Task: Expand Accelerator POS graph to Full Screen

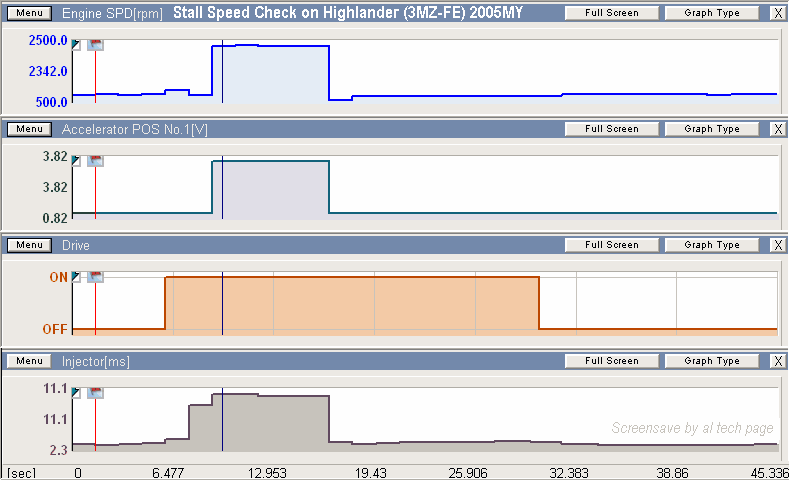Action: (x=611, y=129)
